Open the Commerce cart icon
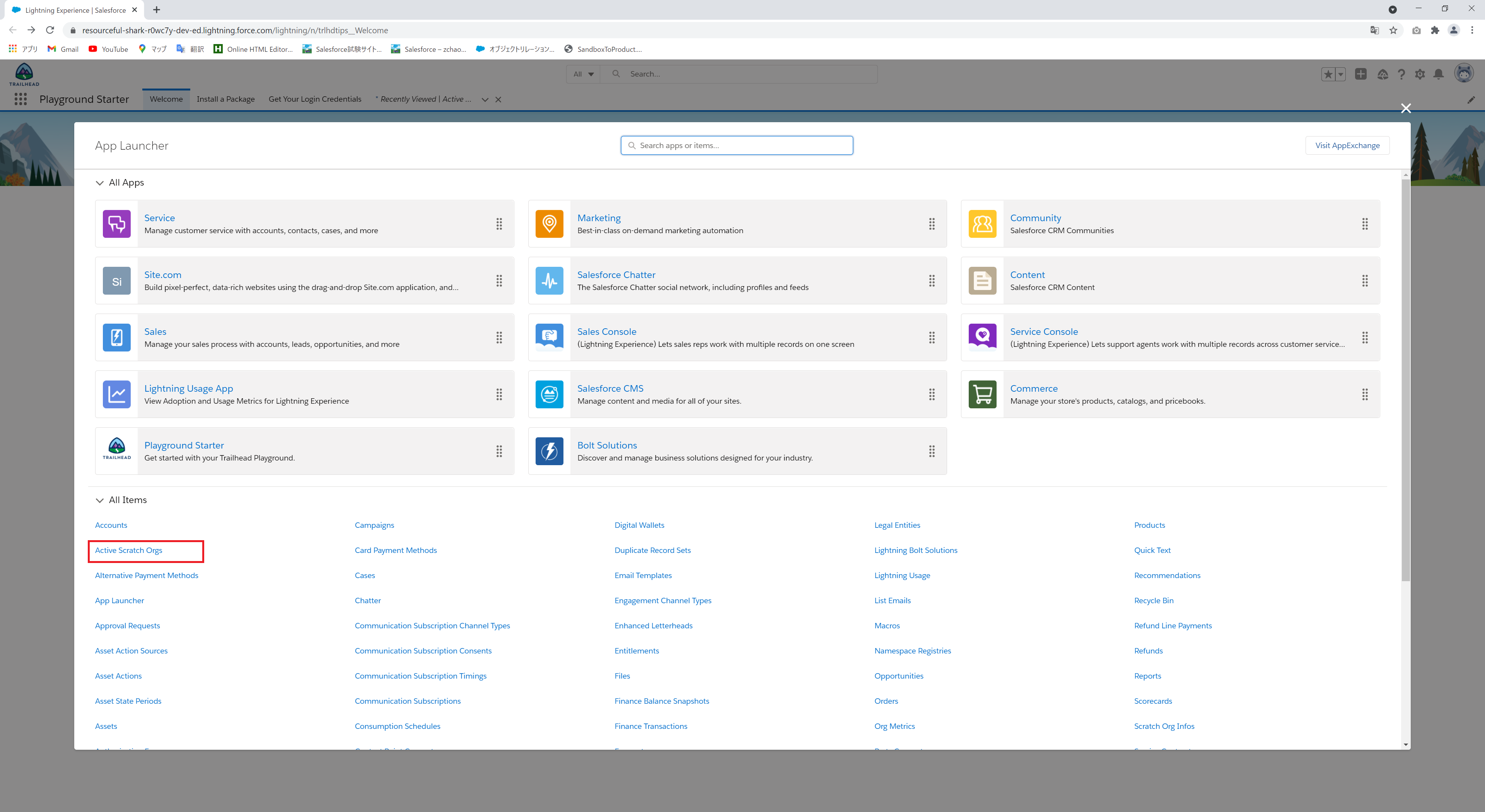1485x812 pixels. pyautogui.click(x=982, y=394)
